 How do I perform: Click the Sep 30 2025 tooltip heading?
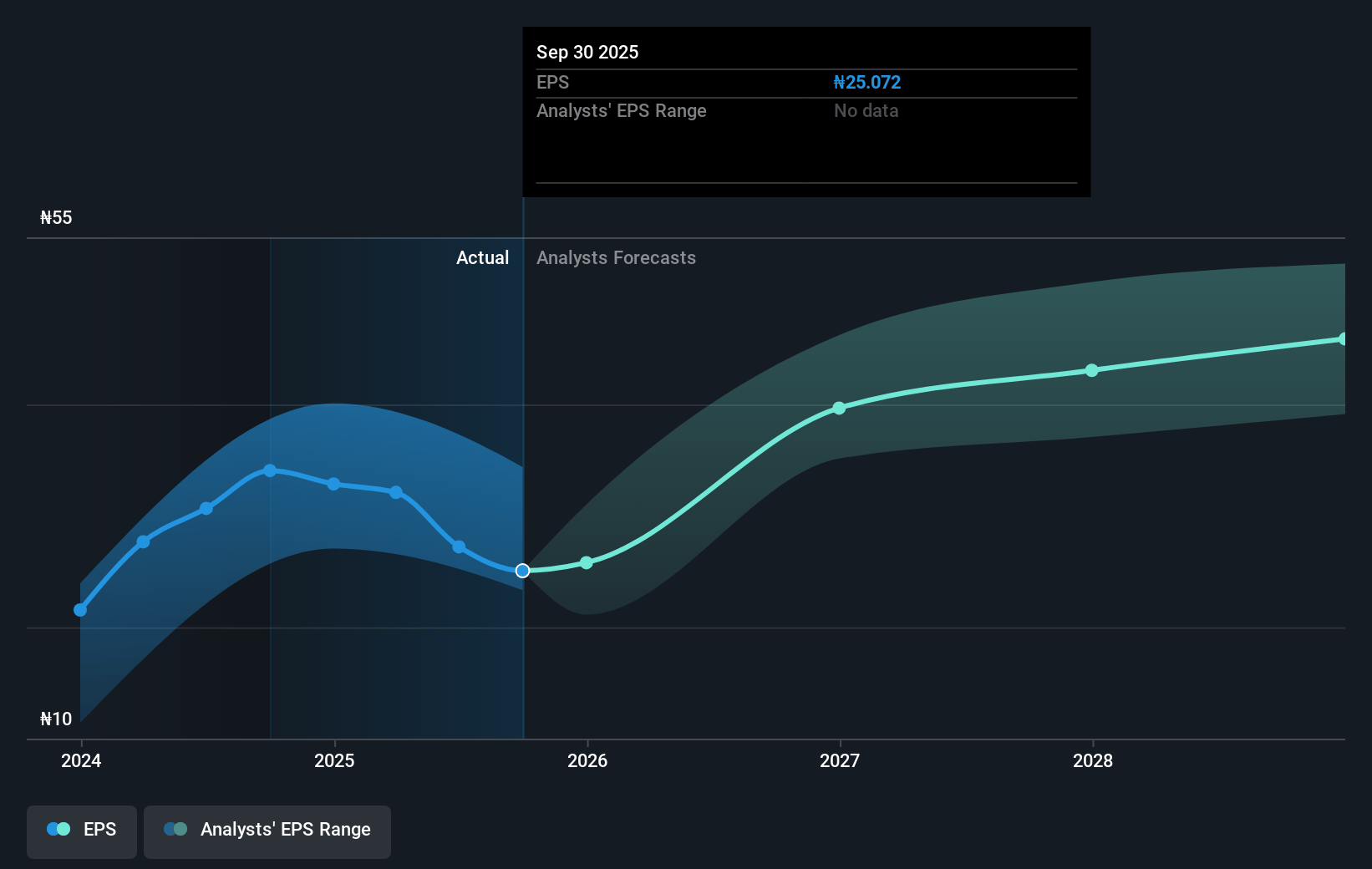pyautogui.click(x=587, y=52)
